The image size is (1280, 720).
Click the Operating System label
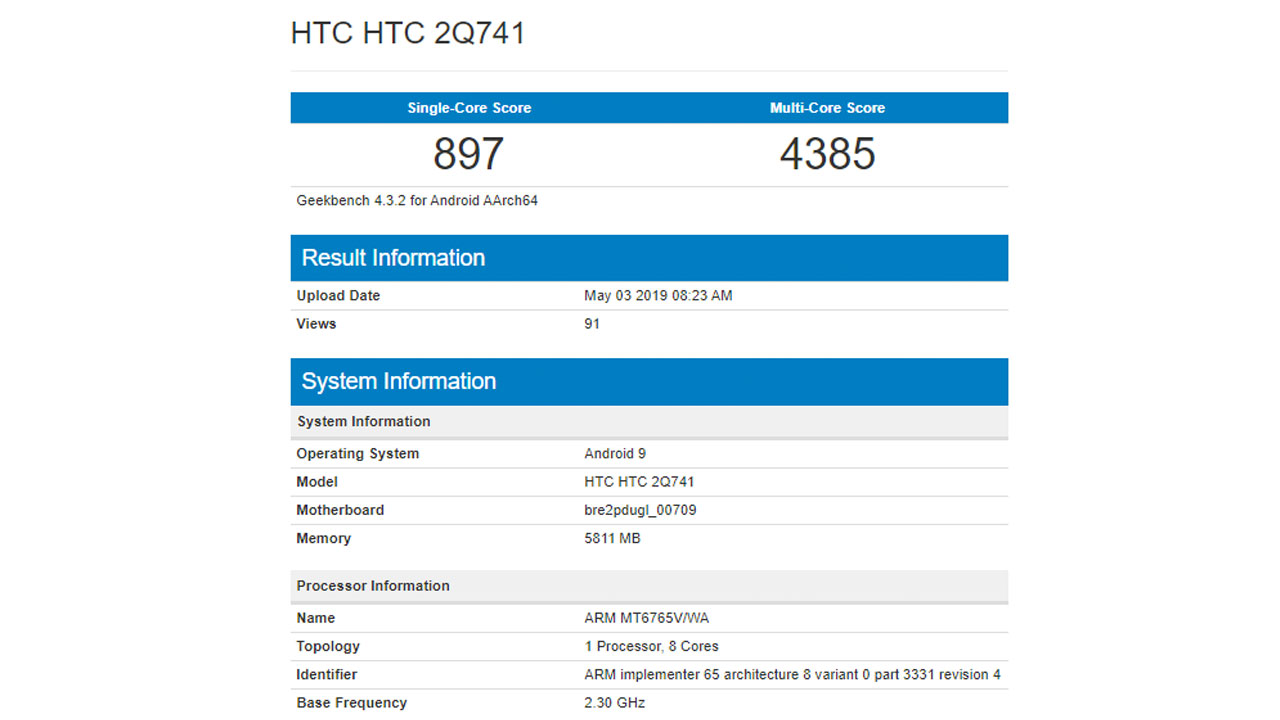358,454
